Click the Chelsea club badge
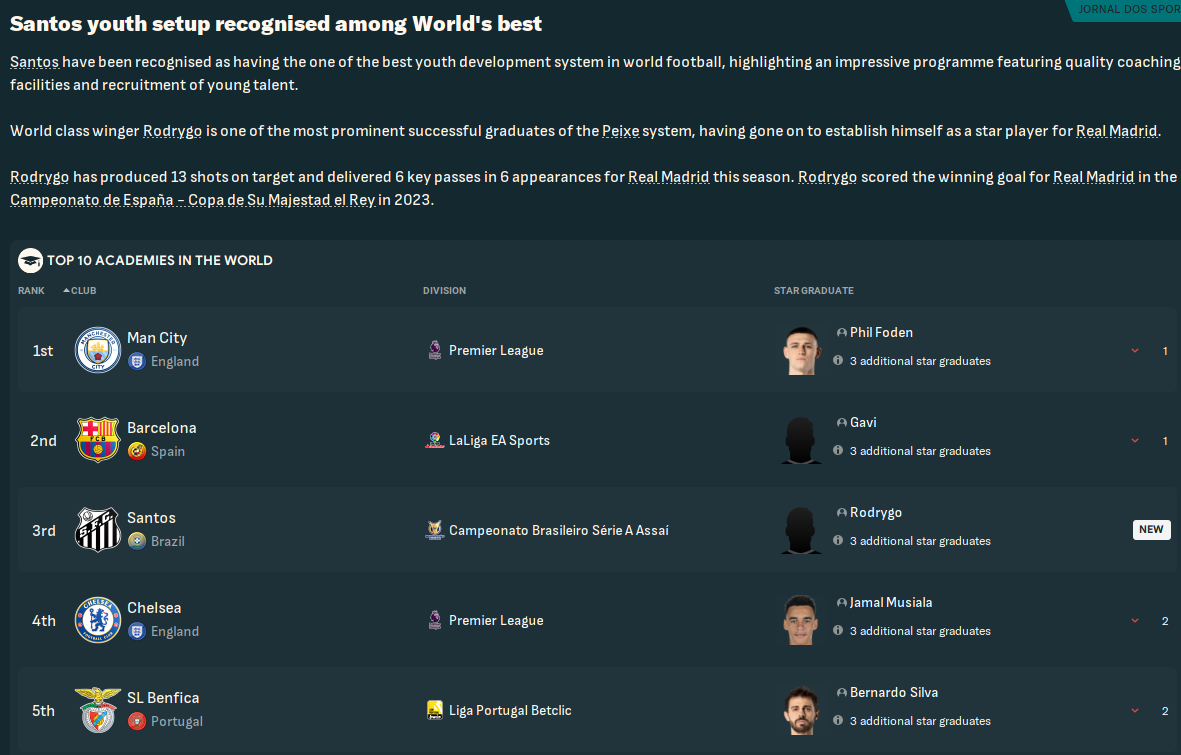Viewport: 1181px width, 755px height. [97, 620]
